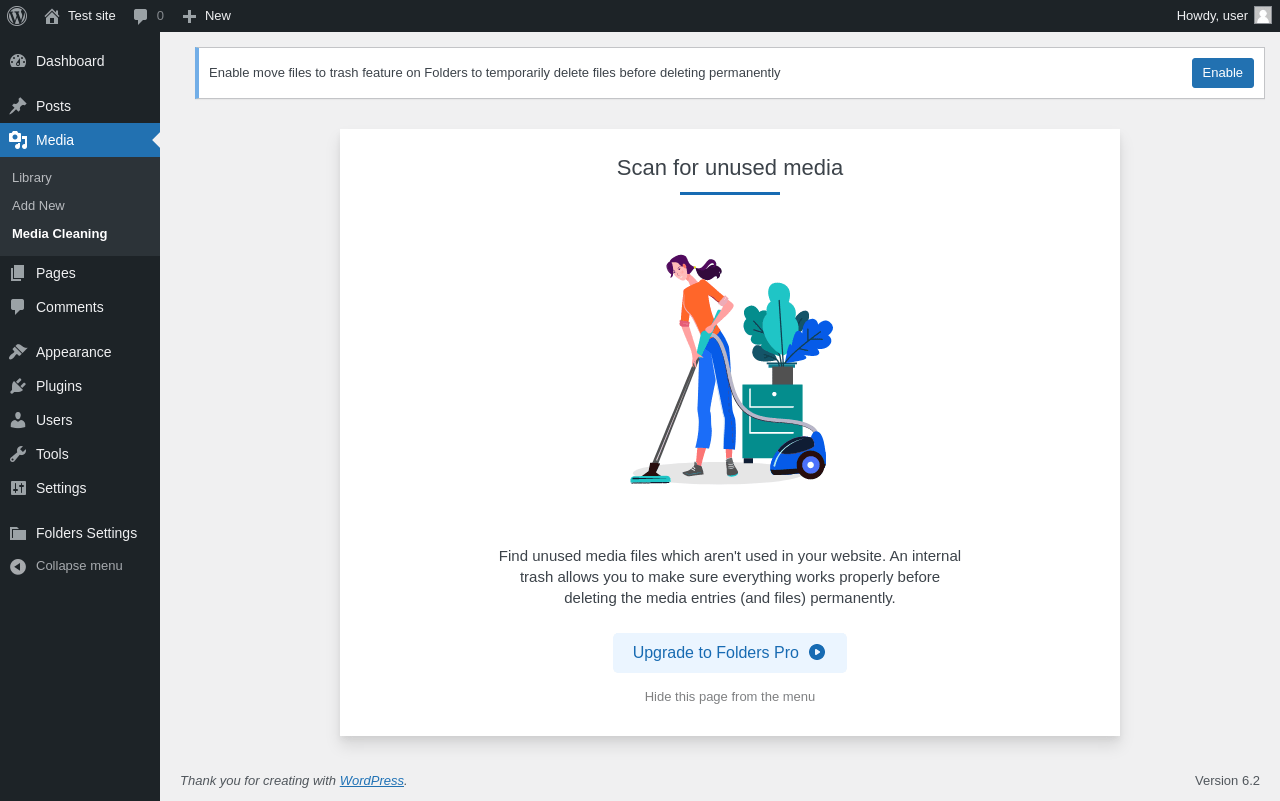Image resolution: width=1280 pixels, height=801 pixels.
Task: Click the Users person icon
Action: click(x=18, y=420)
